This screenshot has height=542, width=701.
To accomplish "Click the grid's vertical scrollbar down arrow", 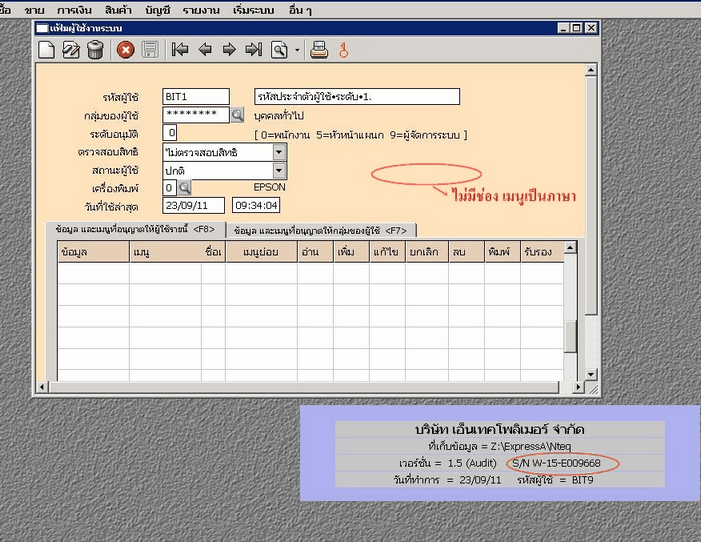I will [571, 375].
